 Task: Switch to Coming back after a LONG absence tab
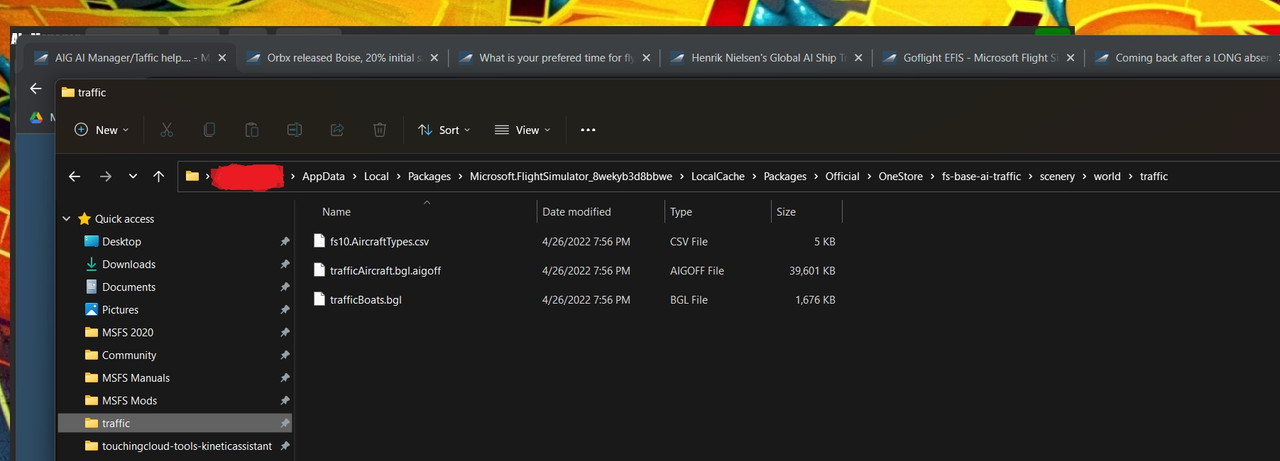pos(1183,58)
